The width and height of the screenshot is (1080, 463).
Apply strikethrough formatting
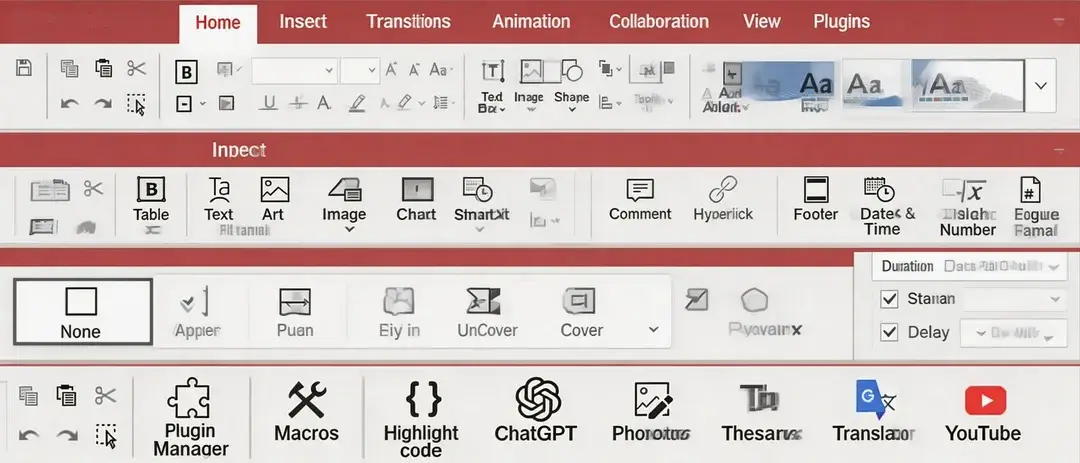point(298,103)
